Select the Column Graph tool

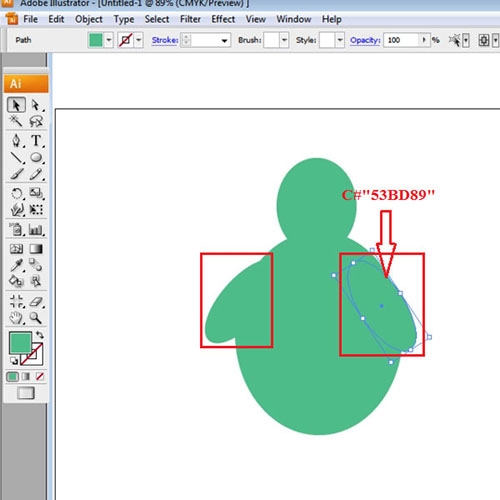36,229
